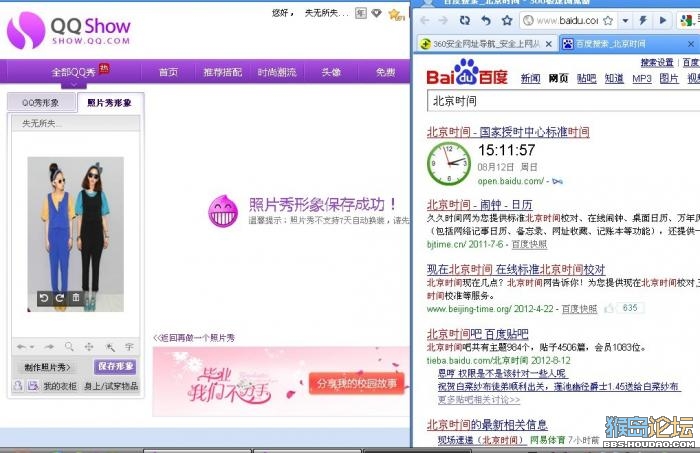Click the person avatar icon at panel bottom
Screen dimensions: 700x453
(18, 386)
